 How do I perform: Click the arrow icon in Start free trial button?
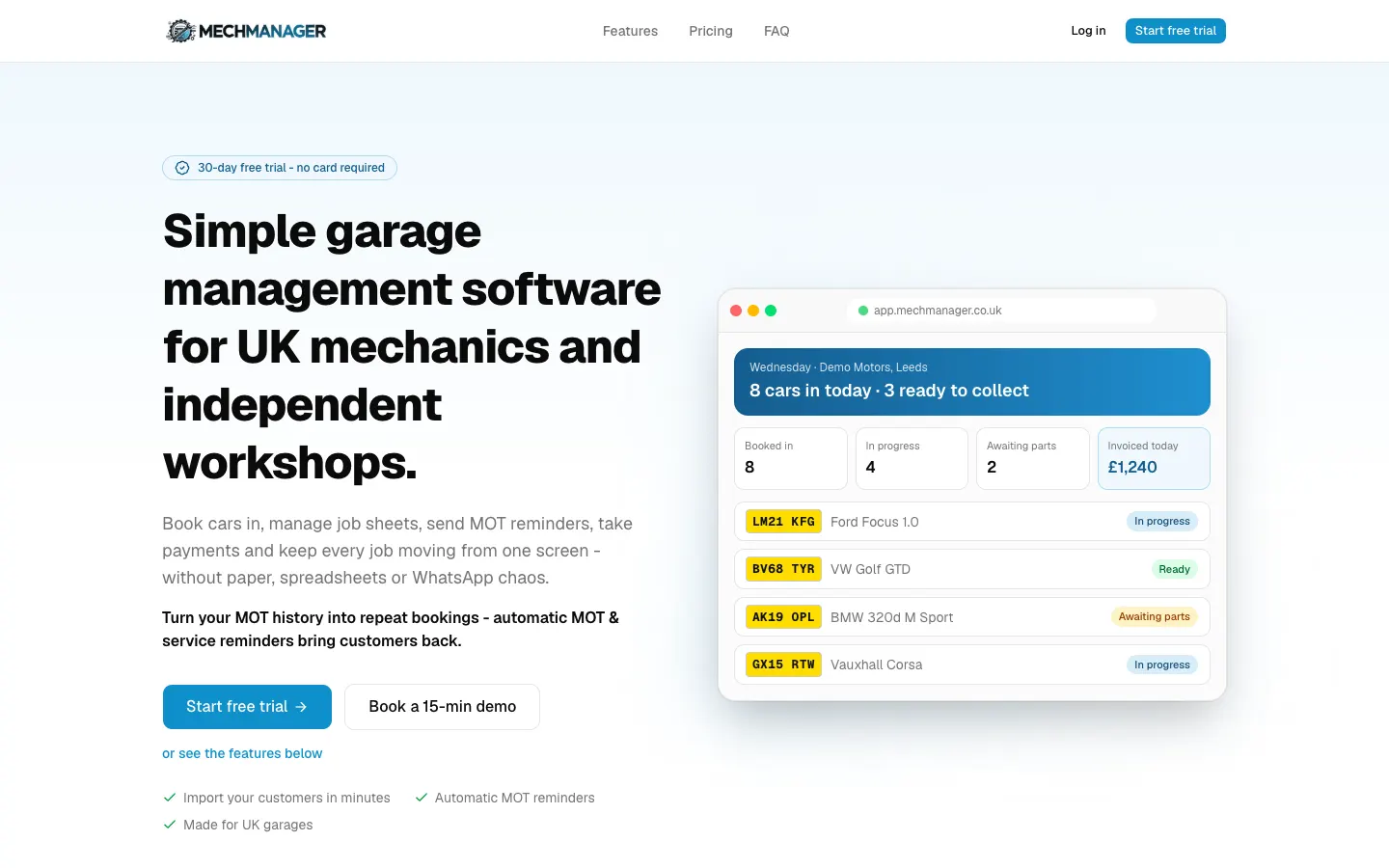pyautogui.click(x=301, y=707)
